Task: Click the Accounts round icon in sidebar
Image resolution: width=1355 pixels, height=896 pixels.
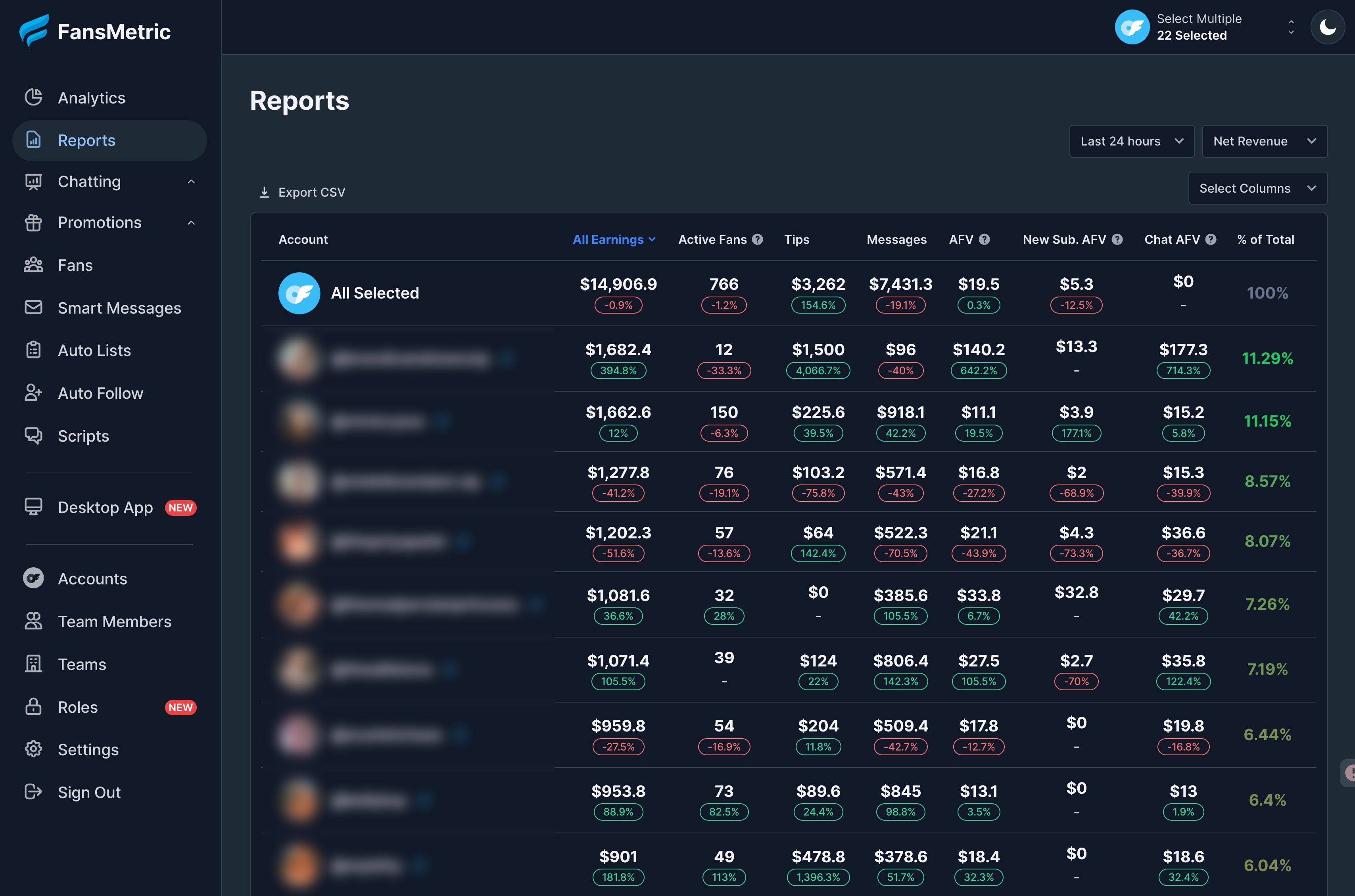Action: click(34, 578)
